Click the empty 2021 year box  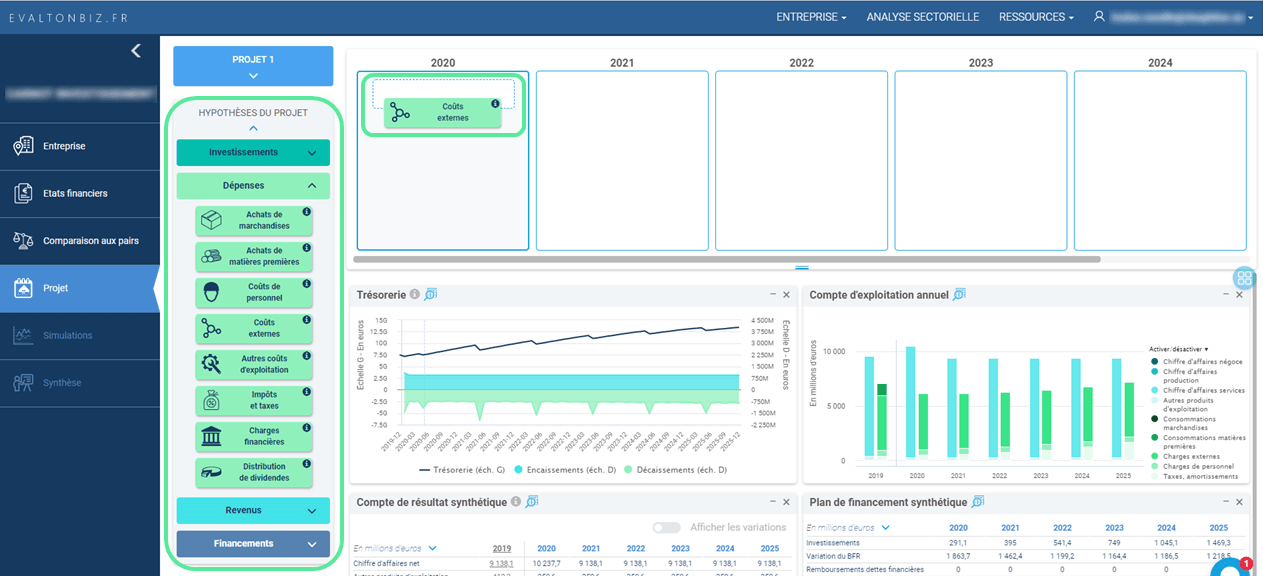point(622,160)
